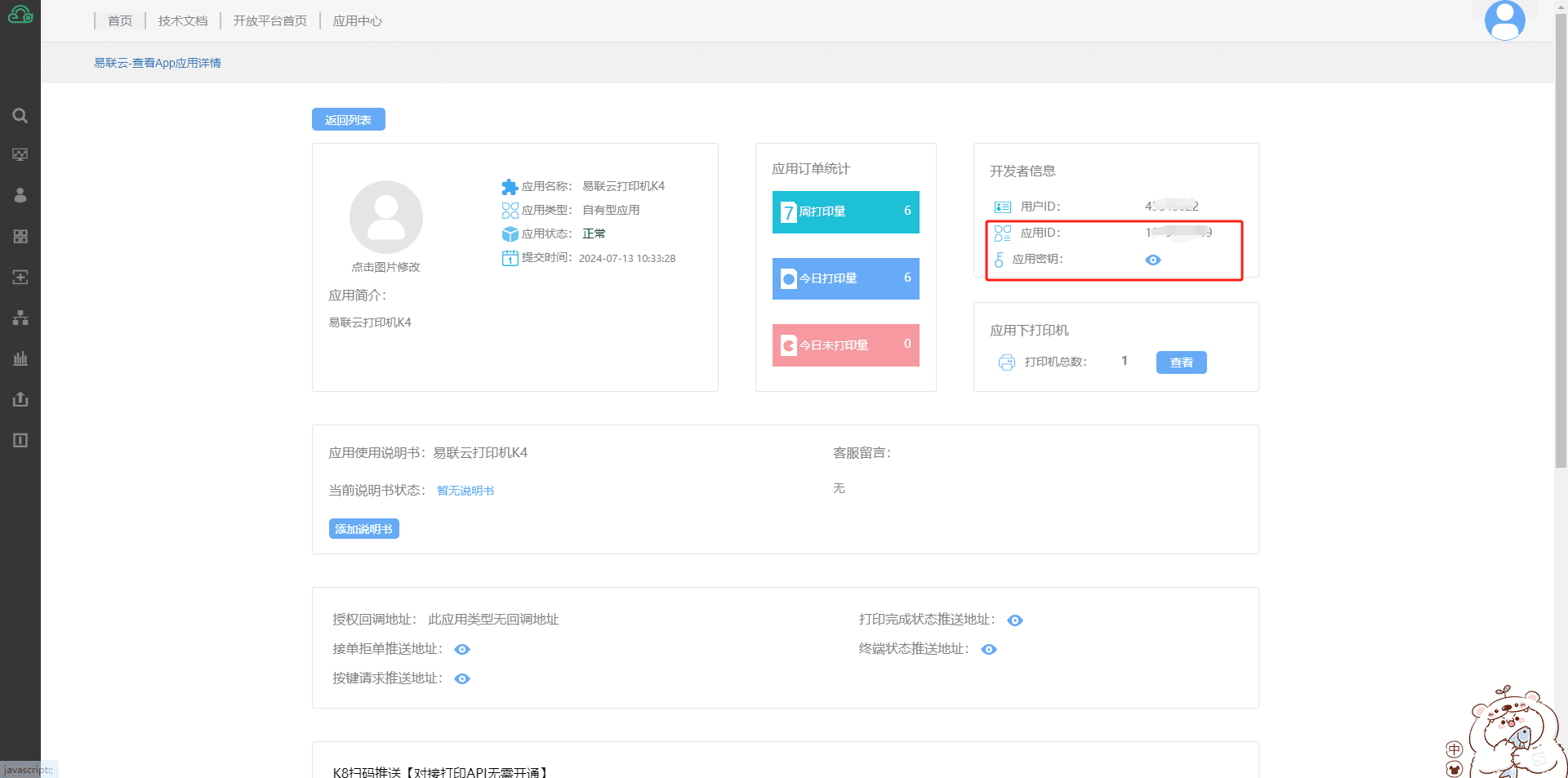Open the four-squares grid sidebar icon

(20, 237)
